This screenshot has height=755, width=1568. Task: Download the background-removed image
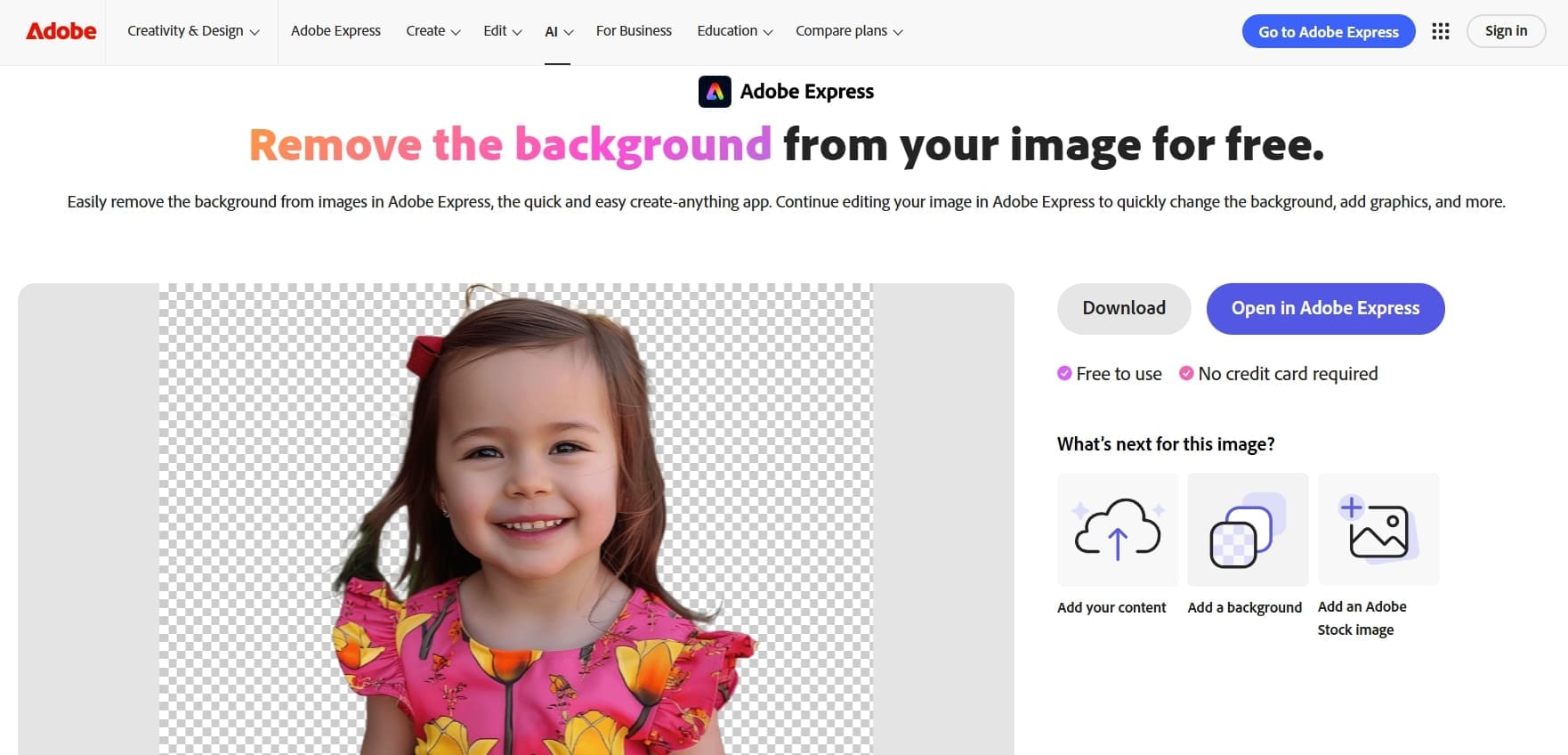1124,308
